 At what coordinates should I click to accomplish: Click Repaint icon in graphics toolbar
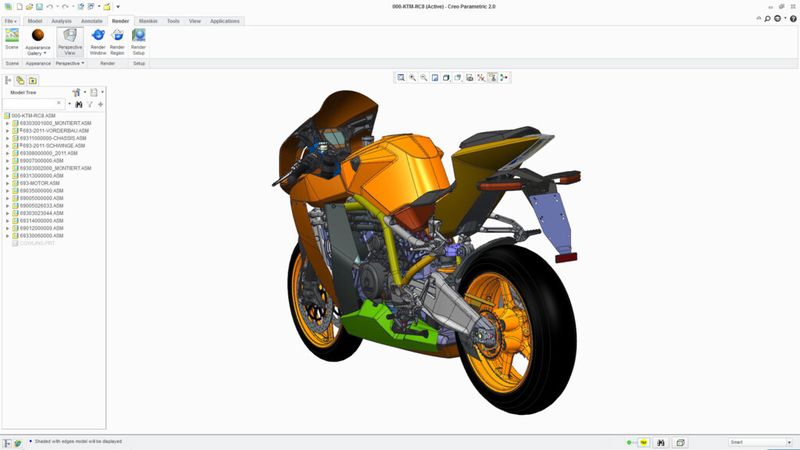coord(435,78)
